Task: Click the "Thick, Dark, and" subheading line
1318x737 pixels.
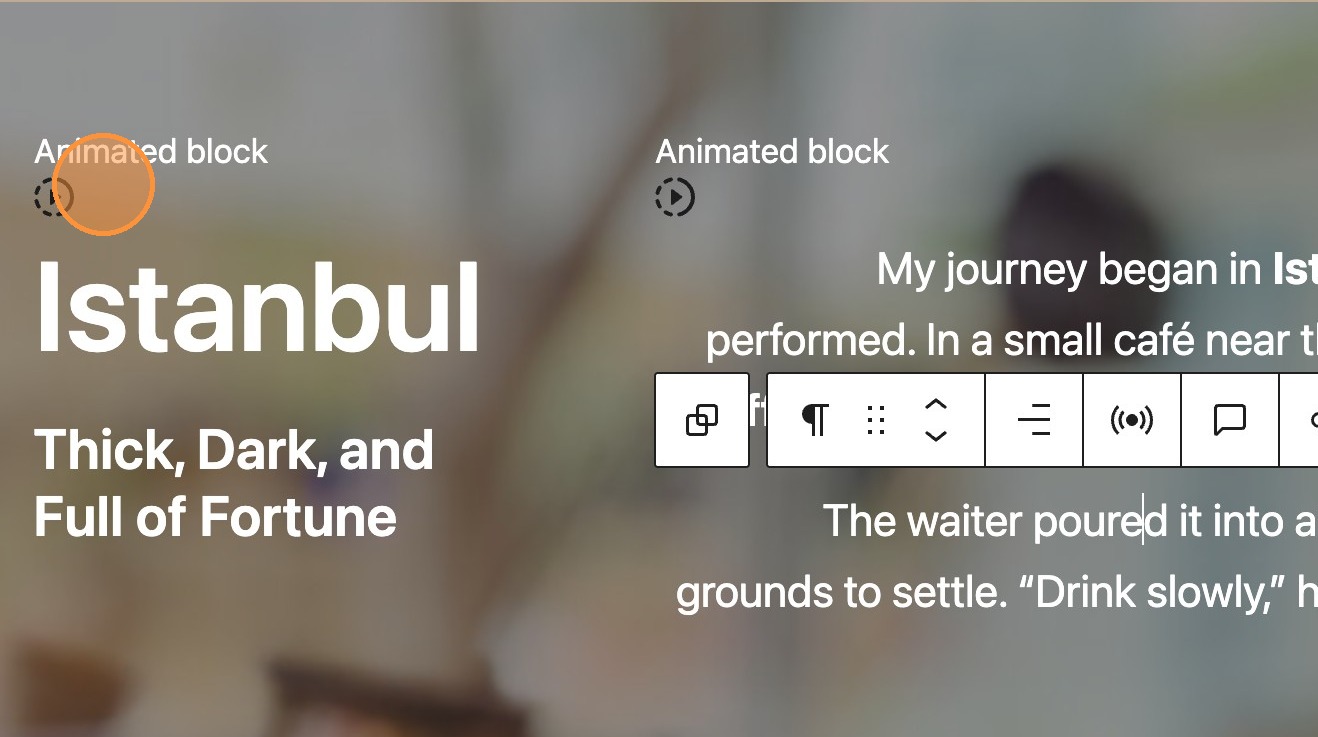Action: pos(234,450)
